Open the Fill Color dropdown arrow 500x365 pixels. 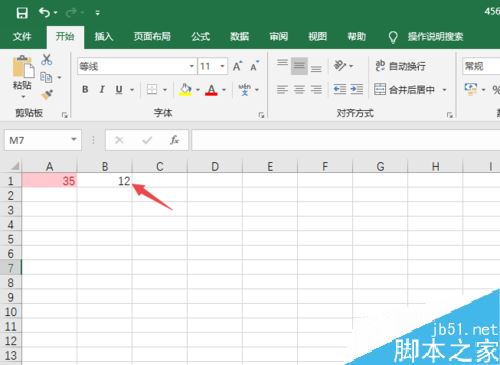tap(198, 90)
